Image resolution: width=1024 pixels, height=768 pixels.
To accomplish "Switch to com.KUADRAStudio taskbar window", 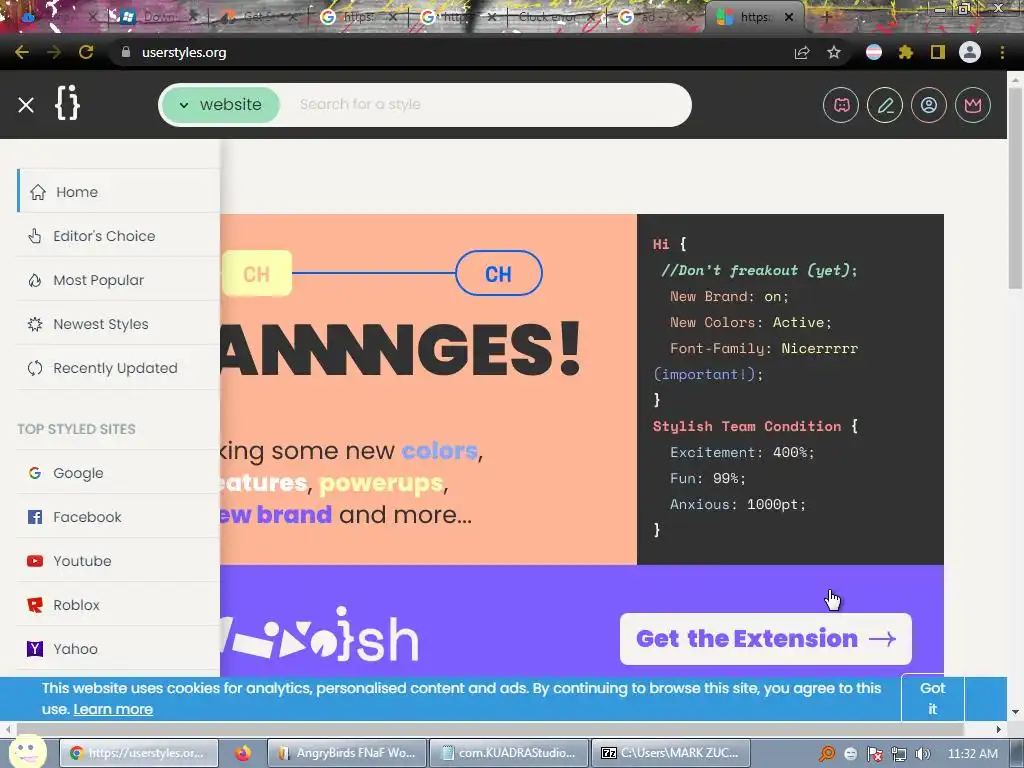I will click(x=510, y=753).
